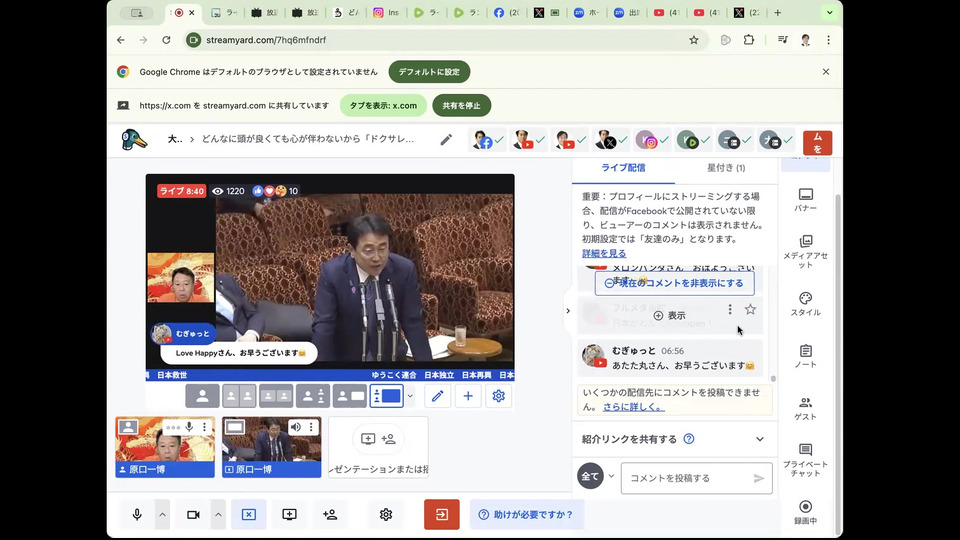Open camera options arrow beside camera

(218, 514)
